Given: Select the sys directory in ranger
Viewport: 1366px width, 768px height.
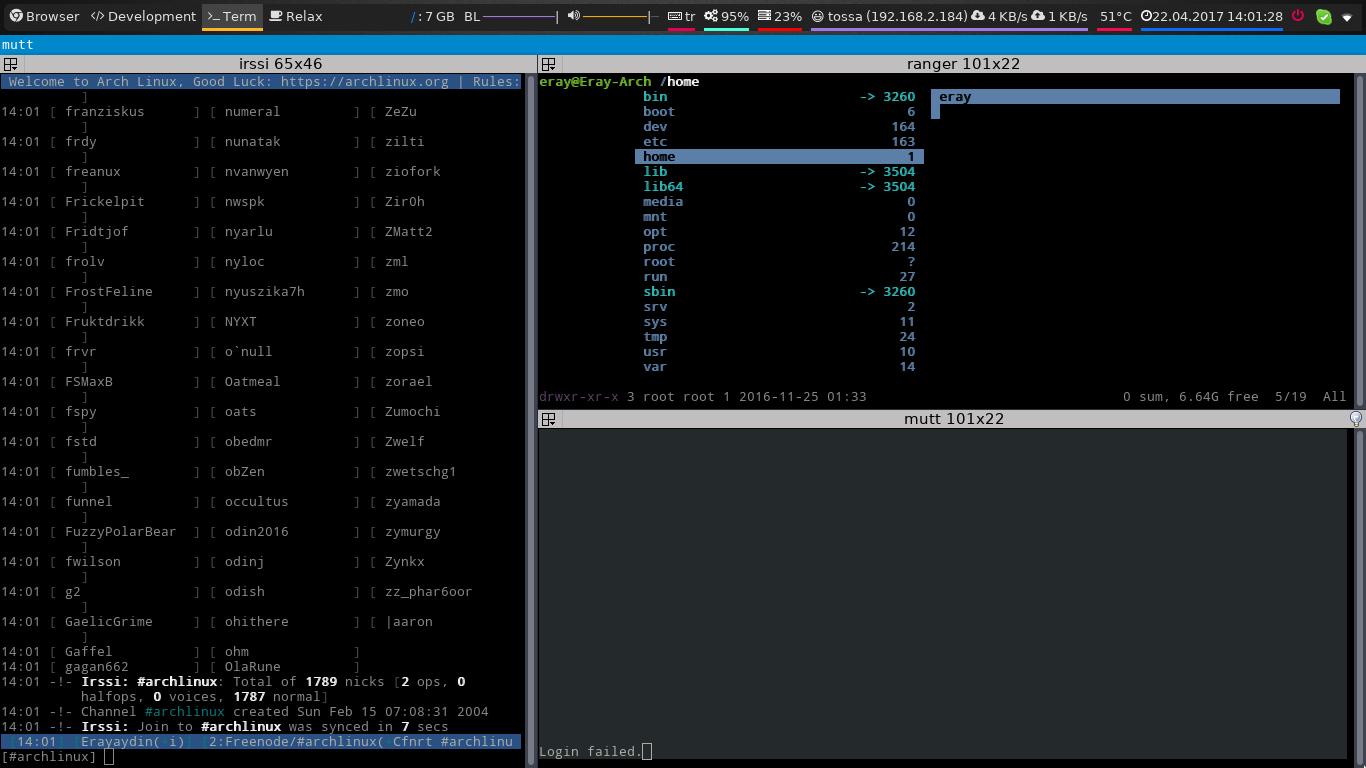Looking at the screenshot, I should [x=779, y=322].
